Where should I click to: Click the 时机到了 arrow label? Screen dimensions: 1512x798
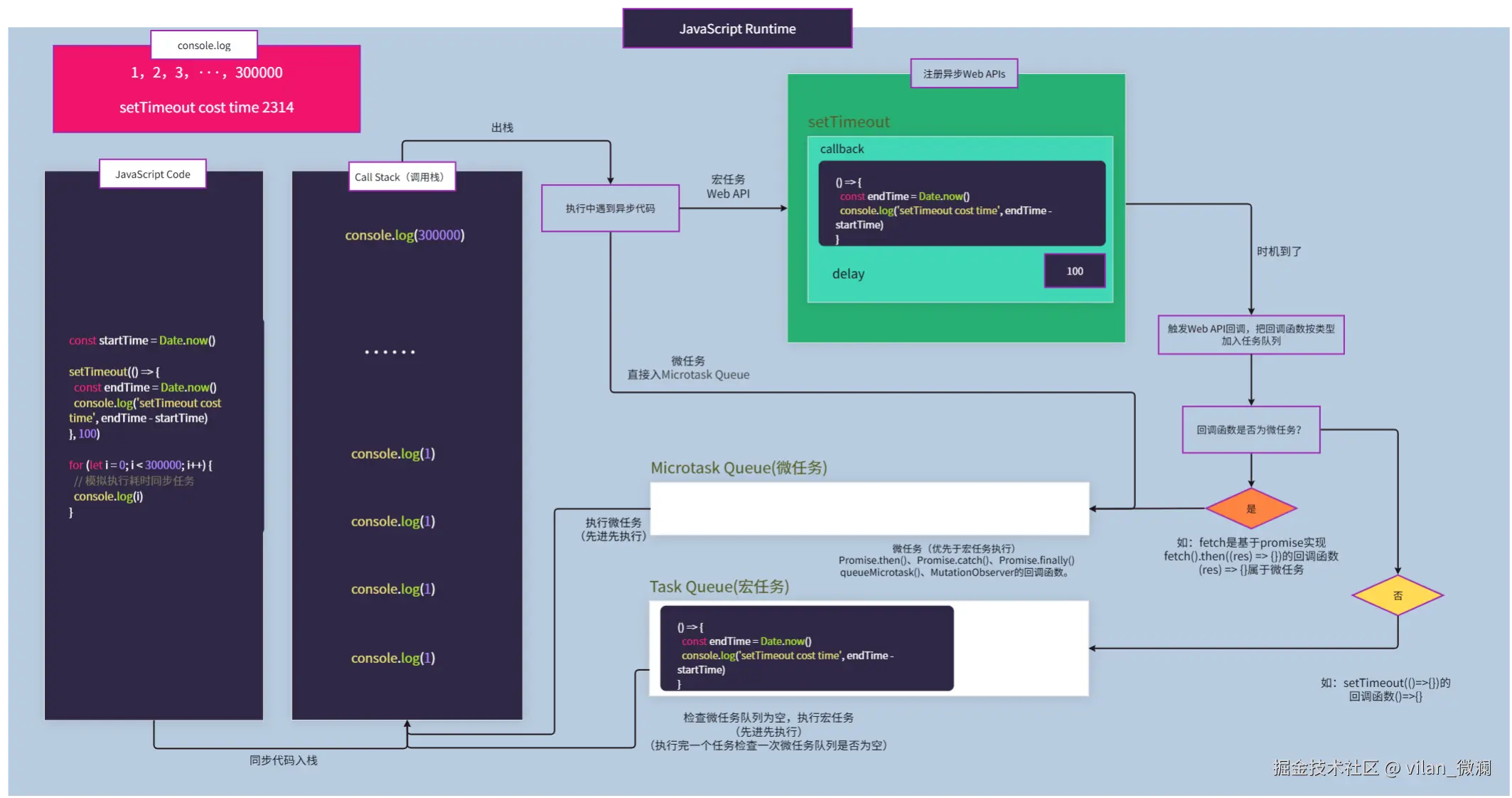tap(1278, 252)
